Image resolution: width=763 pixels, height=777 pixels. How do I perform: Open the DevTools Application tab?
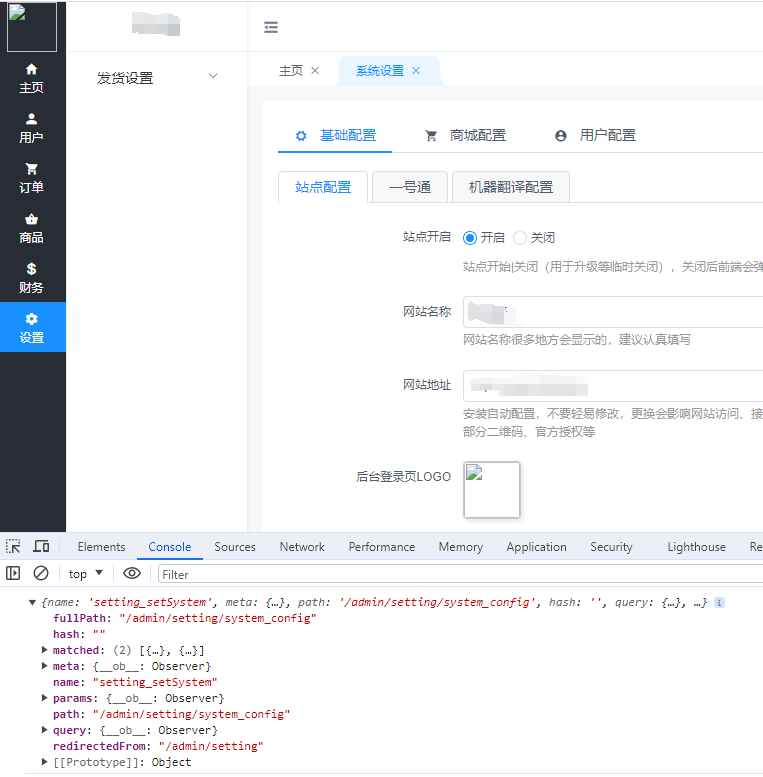537,547
